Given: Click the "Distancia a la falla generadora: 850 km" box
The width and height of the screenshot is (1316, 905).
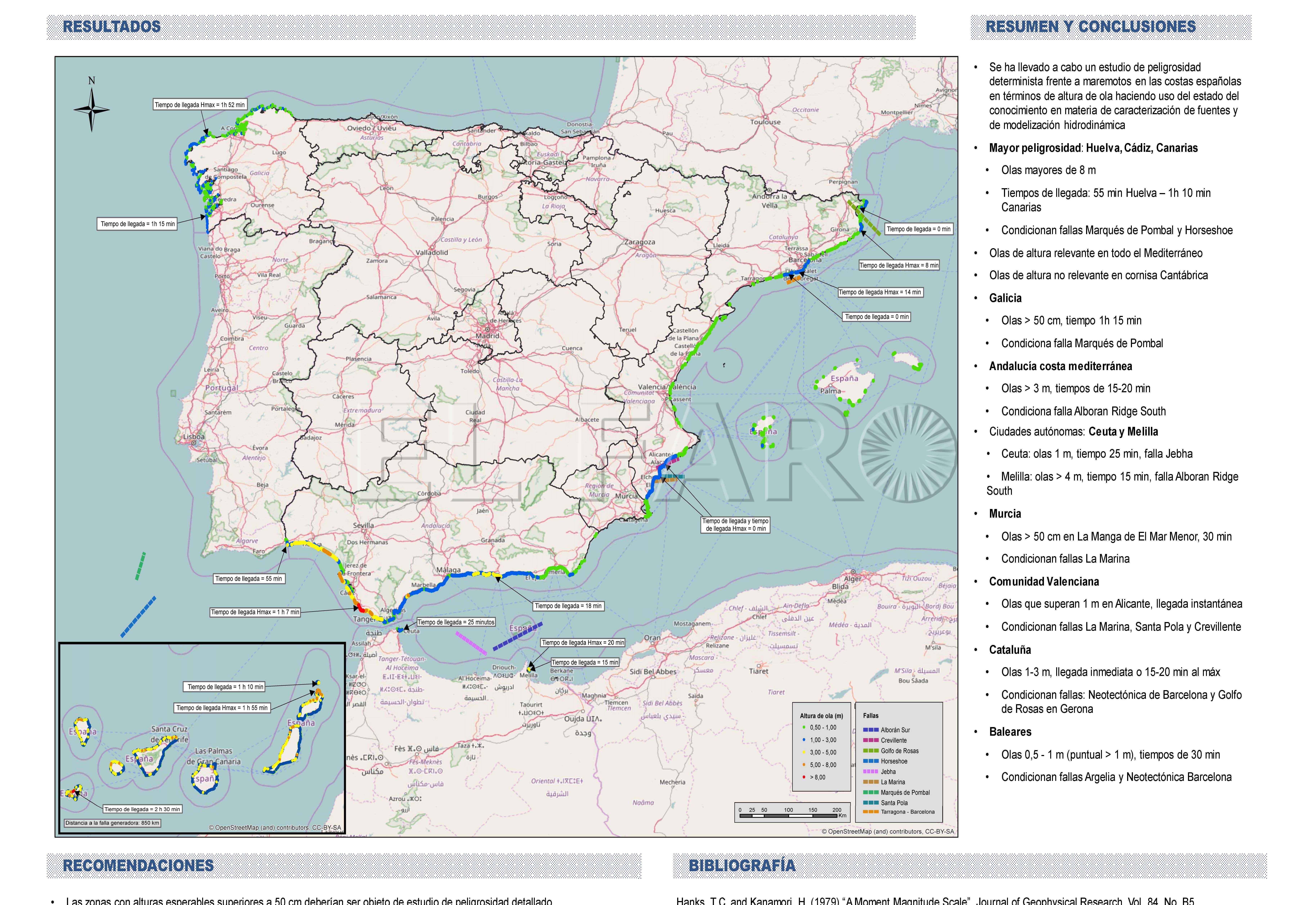Looking at the screenshot, I should 112,823.
